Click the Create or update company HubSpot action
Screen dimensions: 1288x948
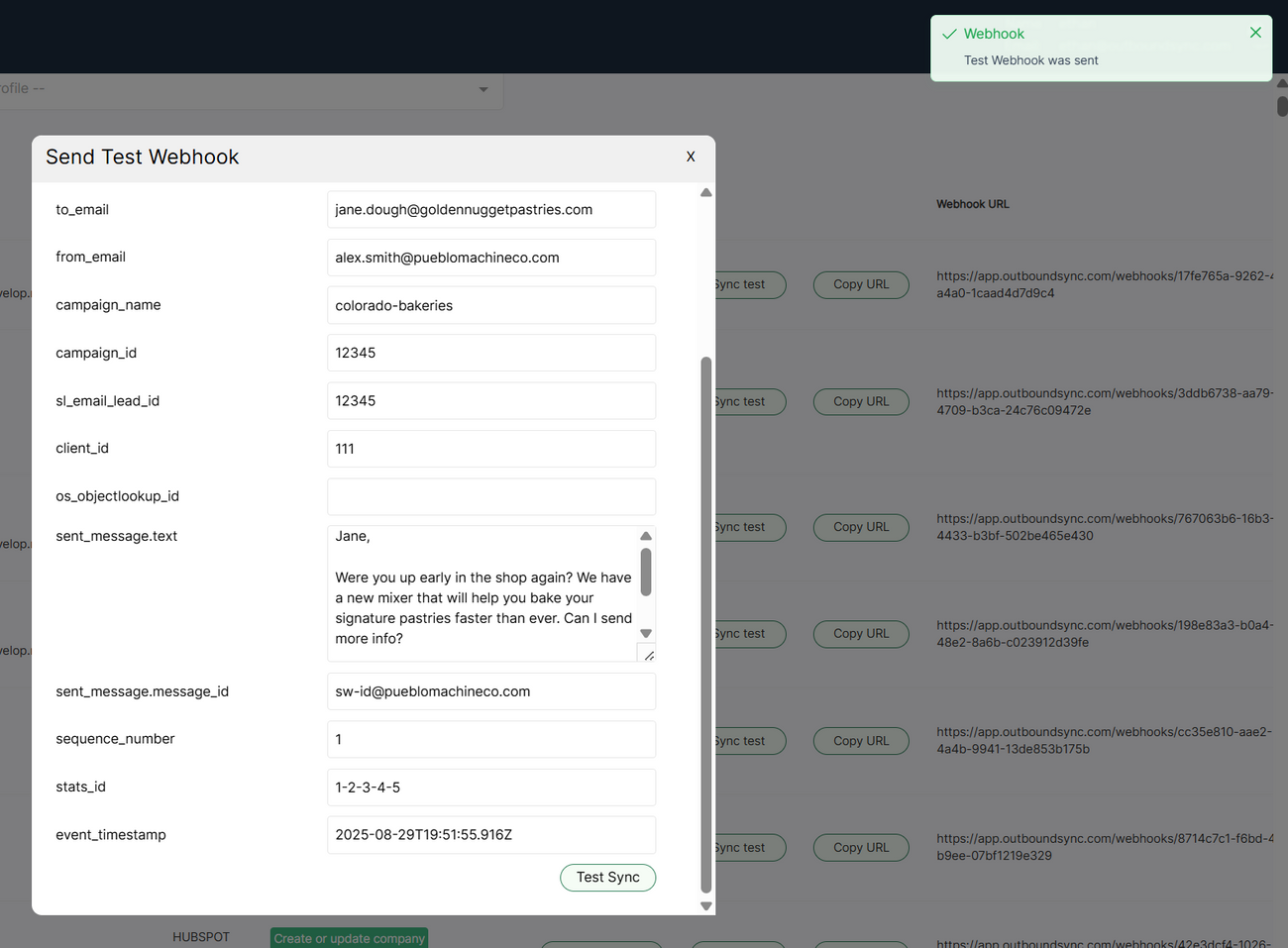(x=349, y=936)
